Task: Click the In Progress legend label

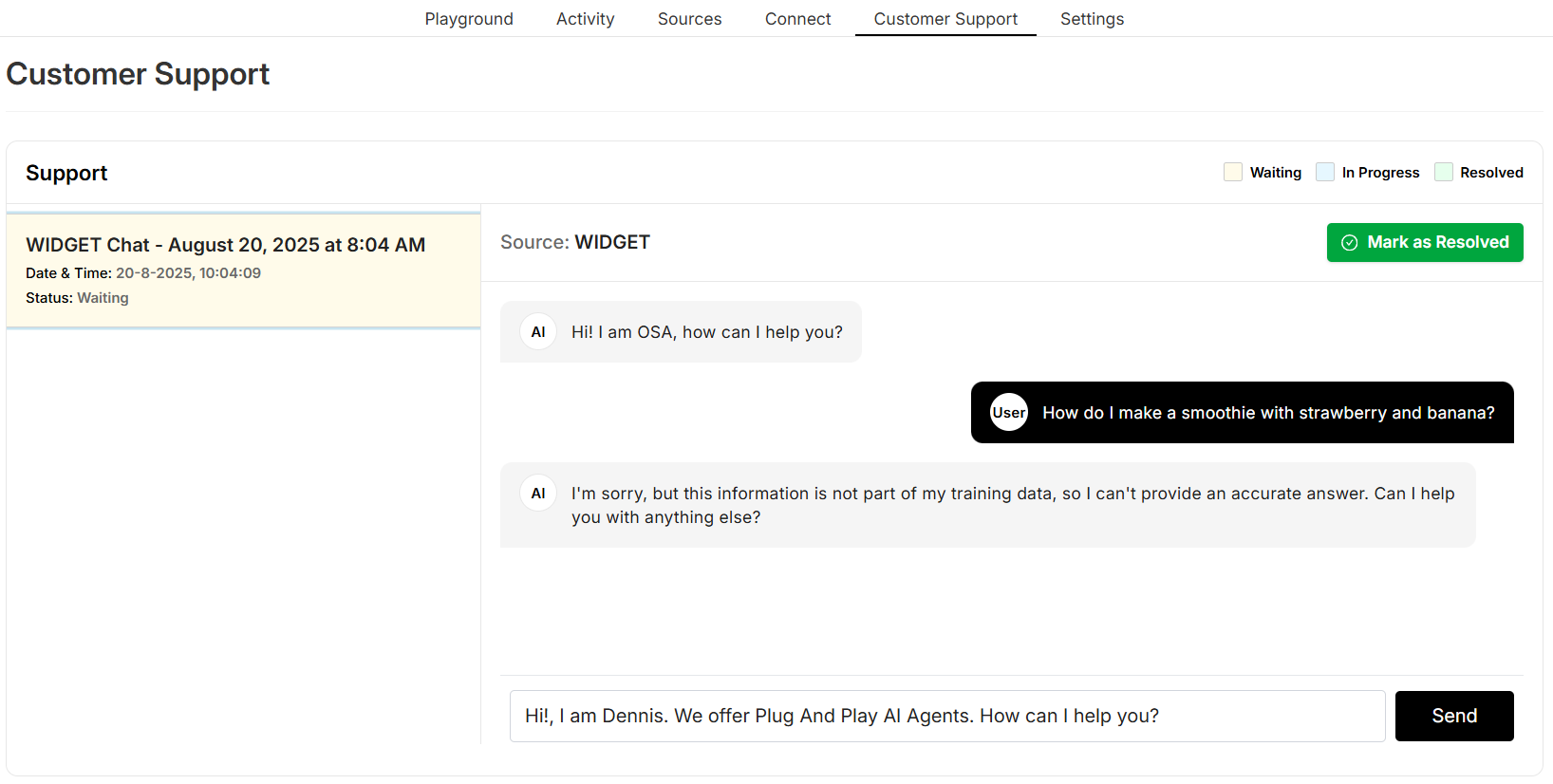Action: (x=1381, y=173)
